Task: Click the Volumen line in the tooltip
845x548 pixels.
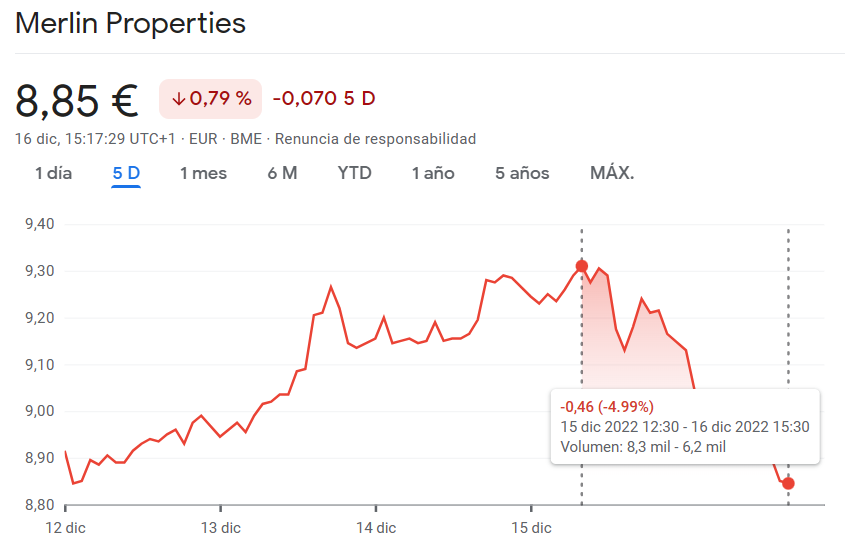Action: (643, 447)
